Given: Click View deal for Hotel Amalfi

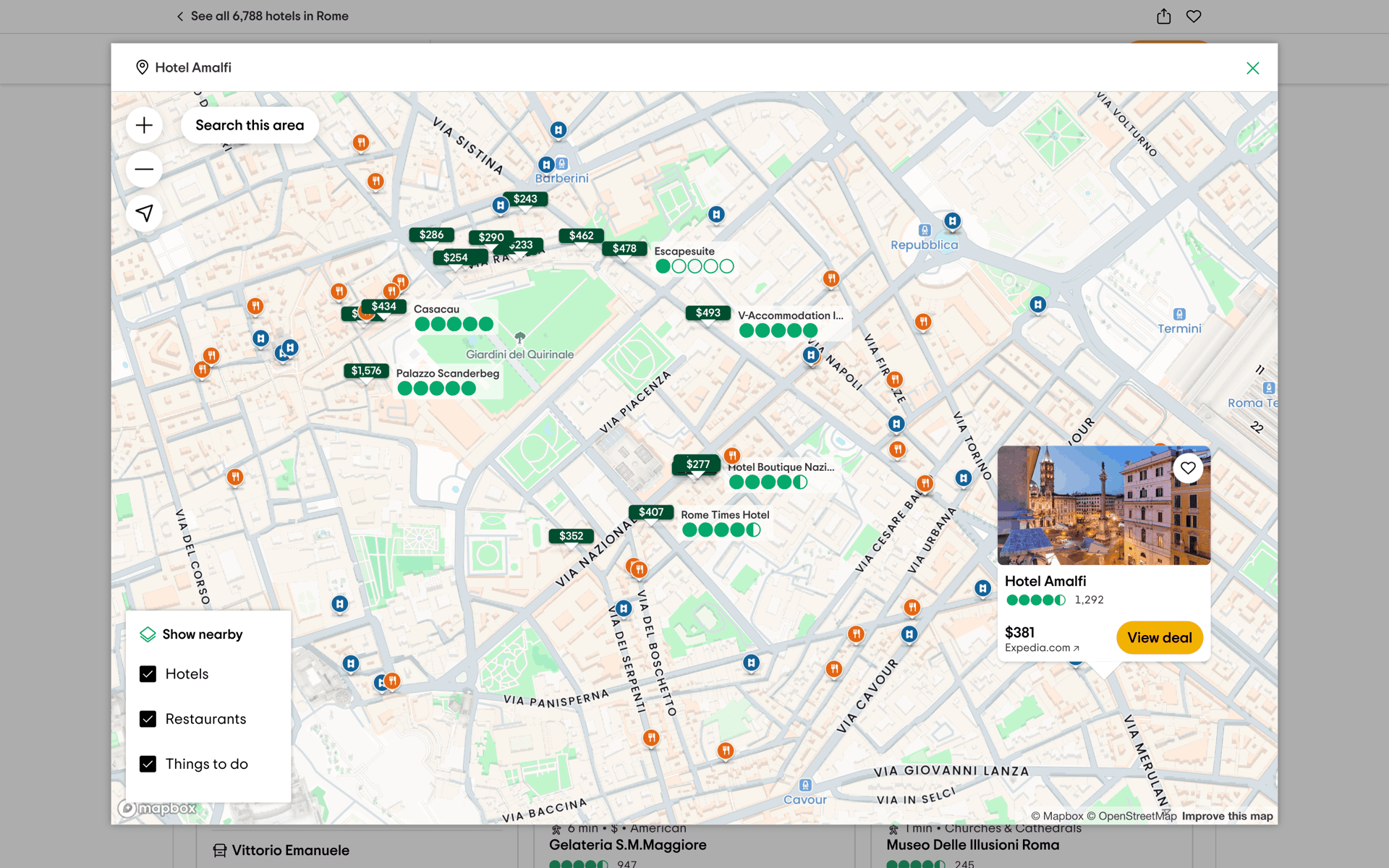Looking at the screenshot, I should [x=1159, y=638].
